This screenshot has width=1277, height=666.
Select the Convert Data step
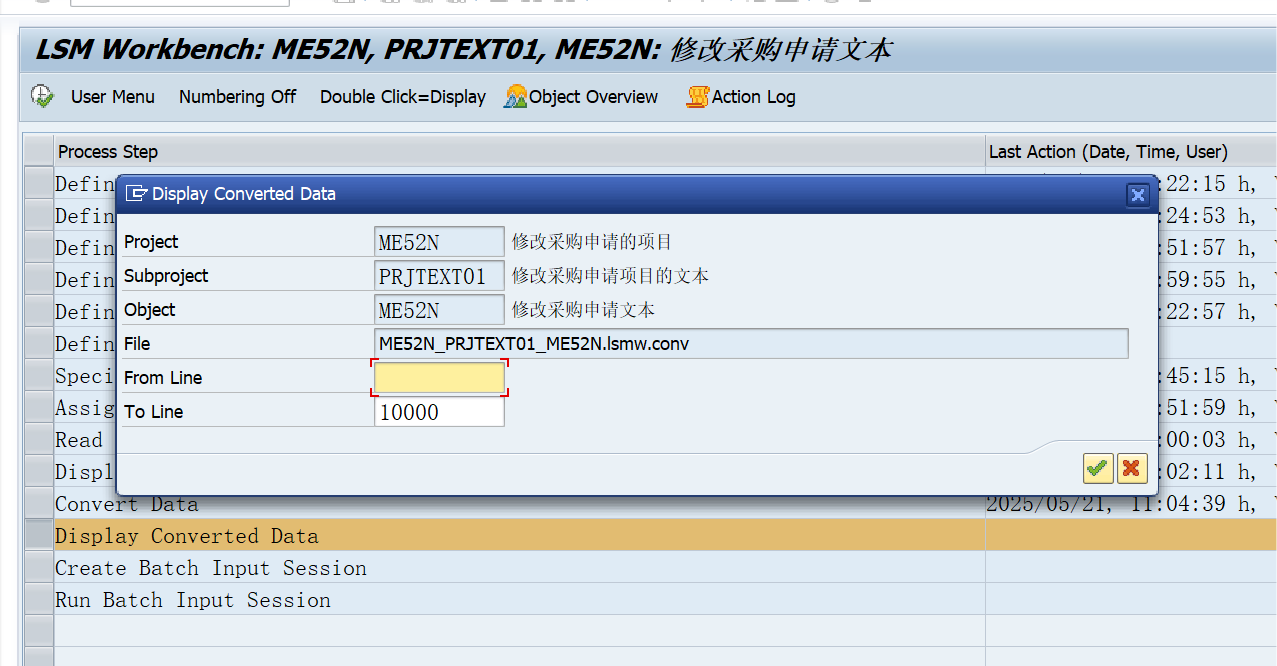pyautogui.click(x=519, y=506)
